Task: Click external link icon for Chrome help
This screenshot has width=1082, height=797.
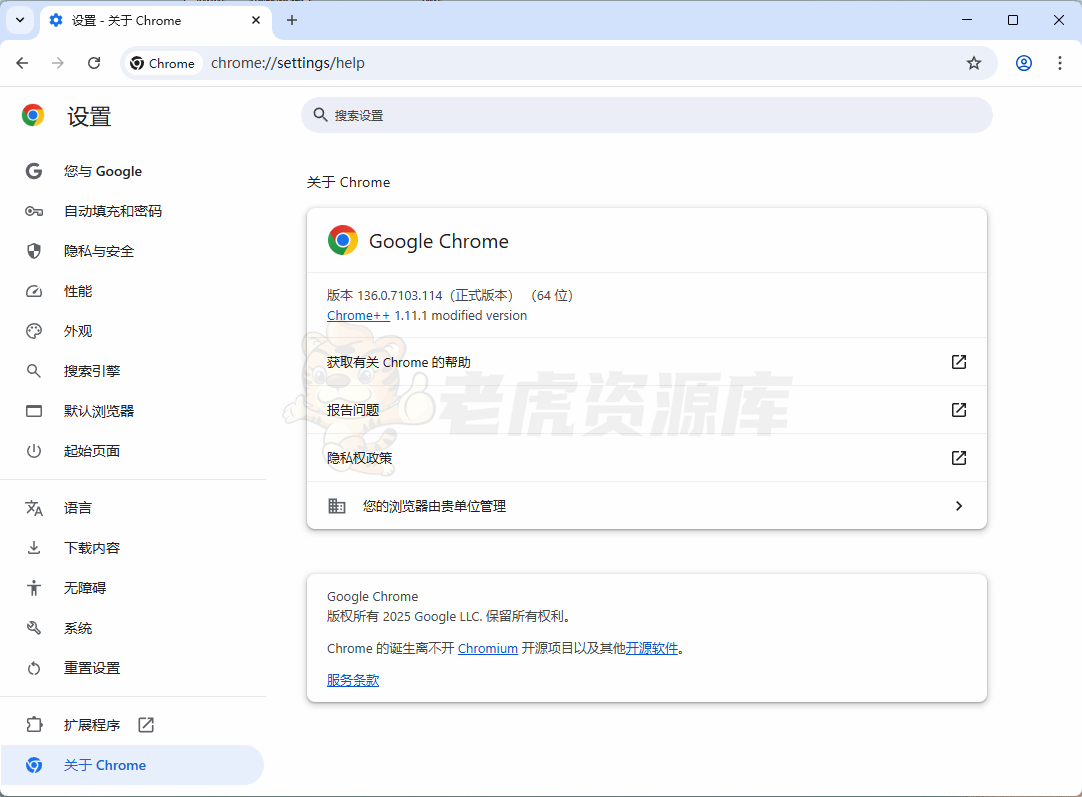Action: pyautogui.click(x=958, y=362)
